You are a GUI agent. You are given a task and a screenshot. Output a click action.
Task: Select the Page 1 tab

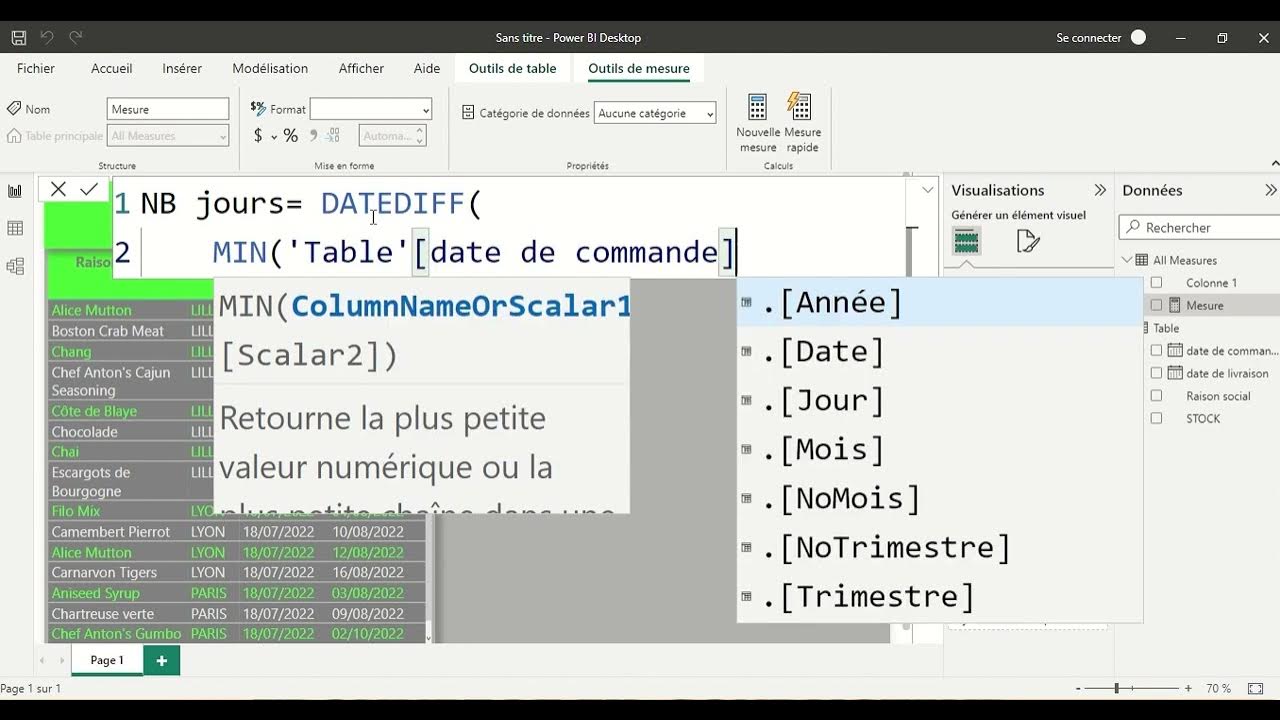(107, 660)
